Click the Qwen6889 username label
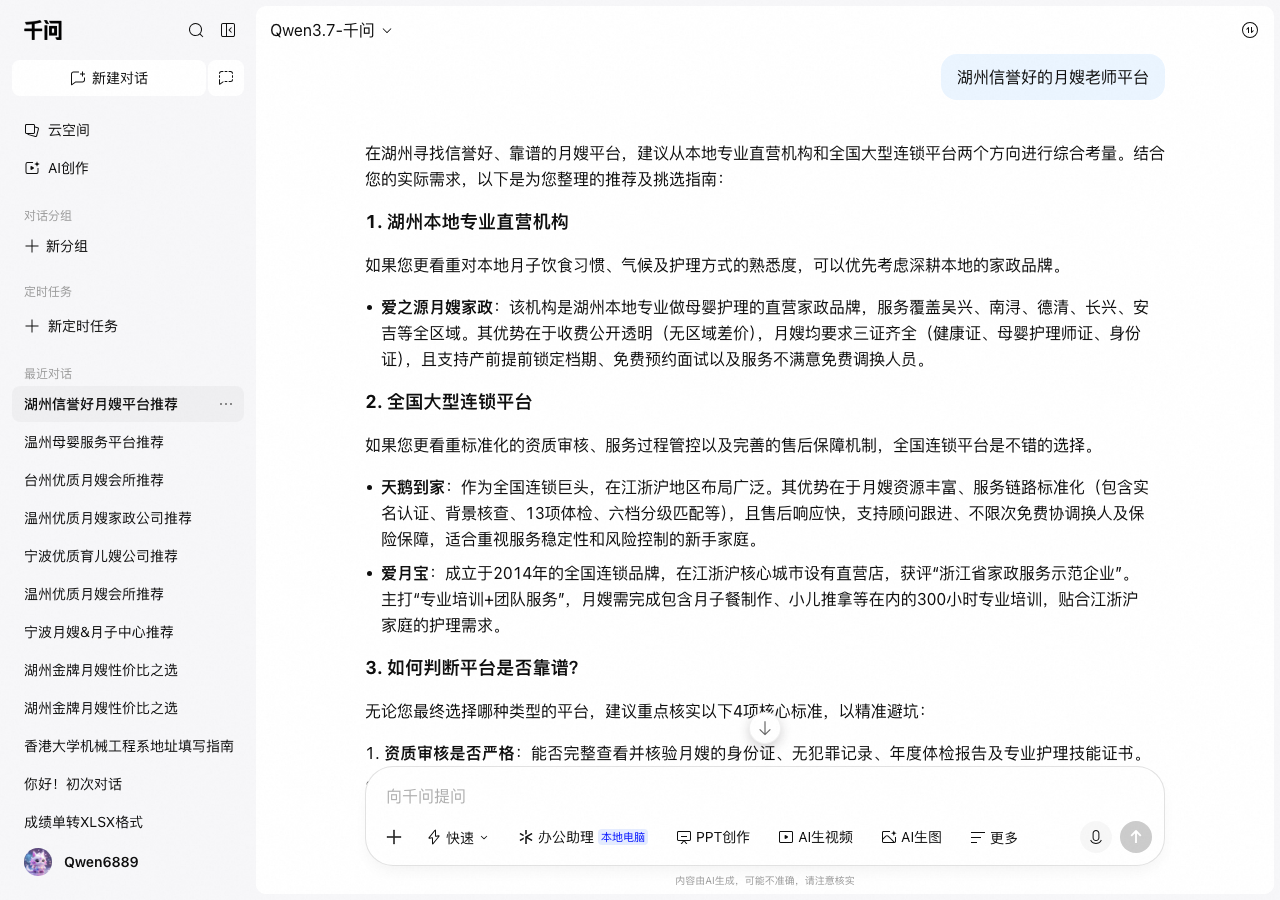This screenshot has width=1280, height=900. click(101, 862)
